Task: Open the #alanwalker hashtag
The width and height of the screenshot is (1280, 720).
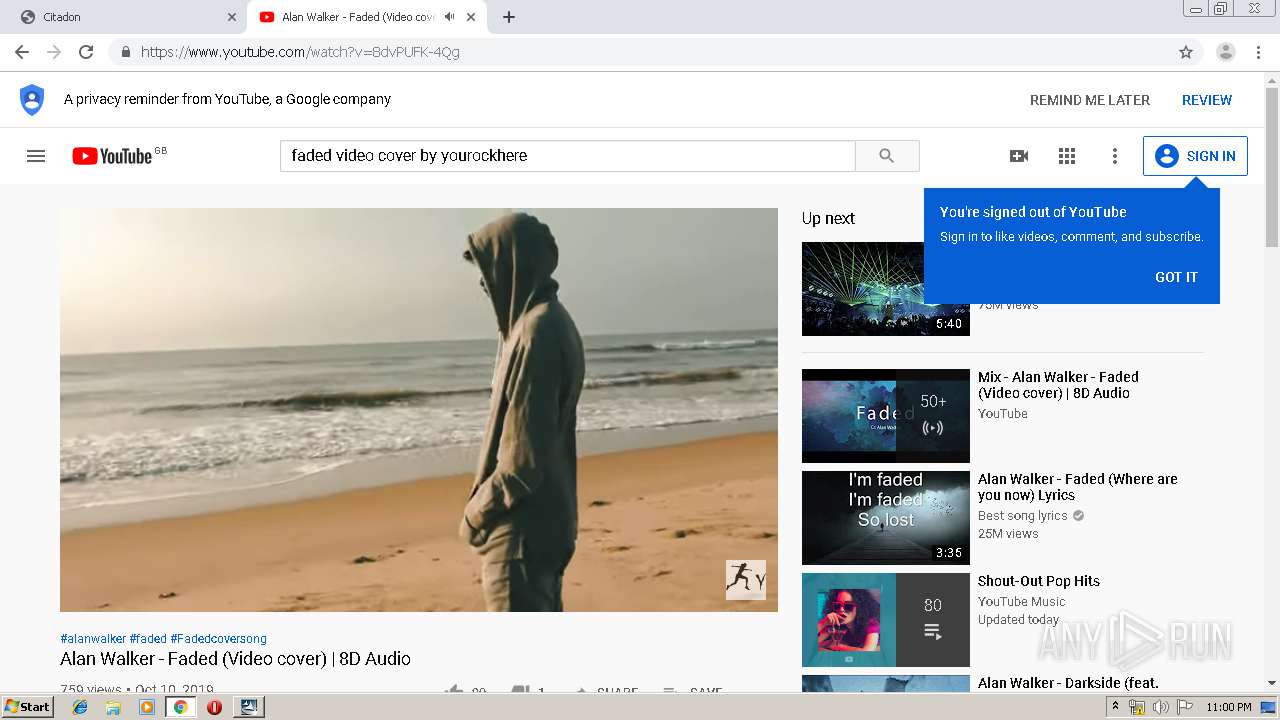Action: tap(93, 638)
